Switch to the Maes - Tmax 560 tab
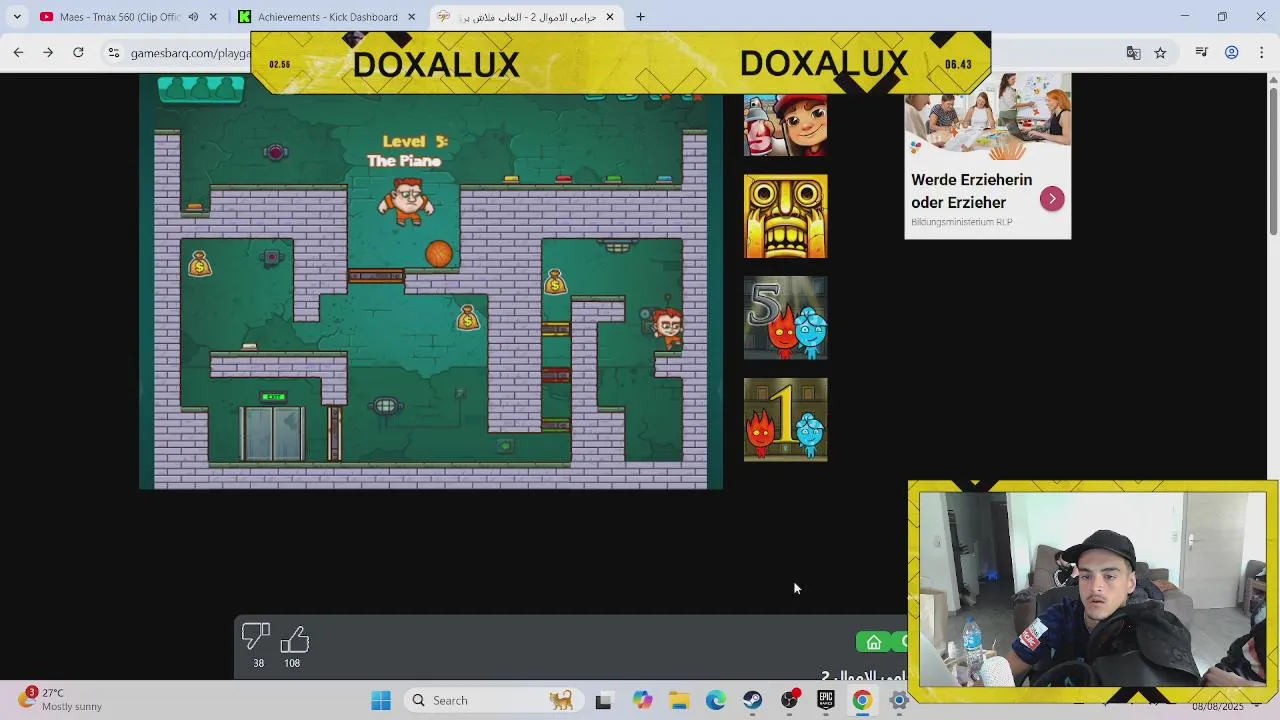 point(120,17)
